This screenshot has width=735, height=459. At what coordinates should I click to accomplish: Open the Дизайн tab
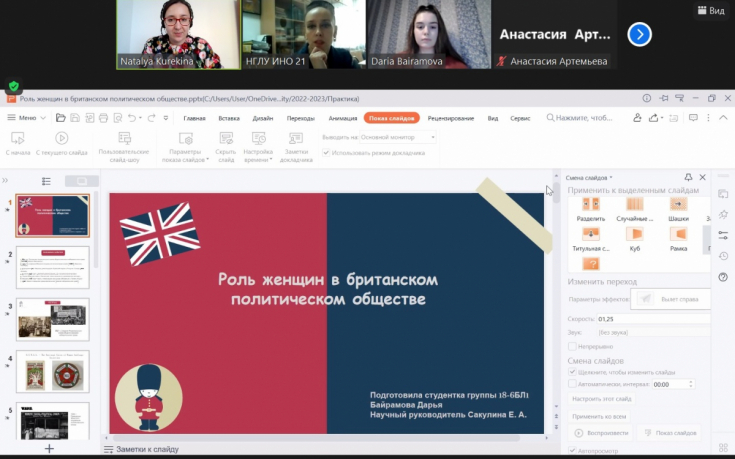tap(262, 118)
